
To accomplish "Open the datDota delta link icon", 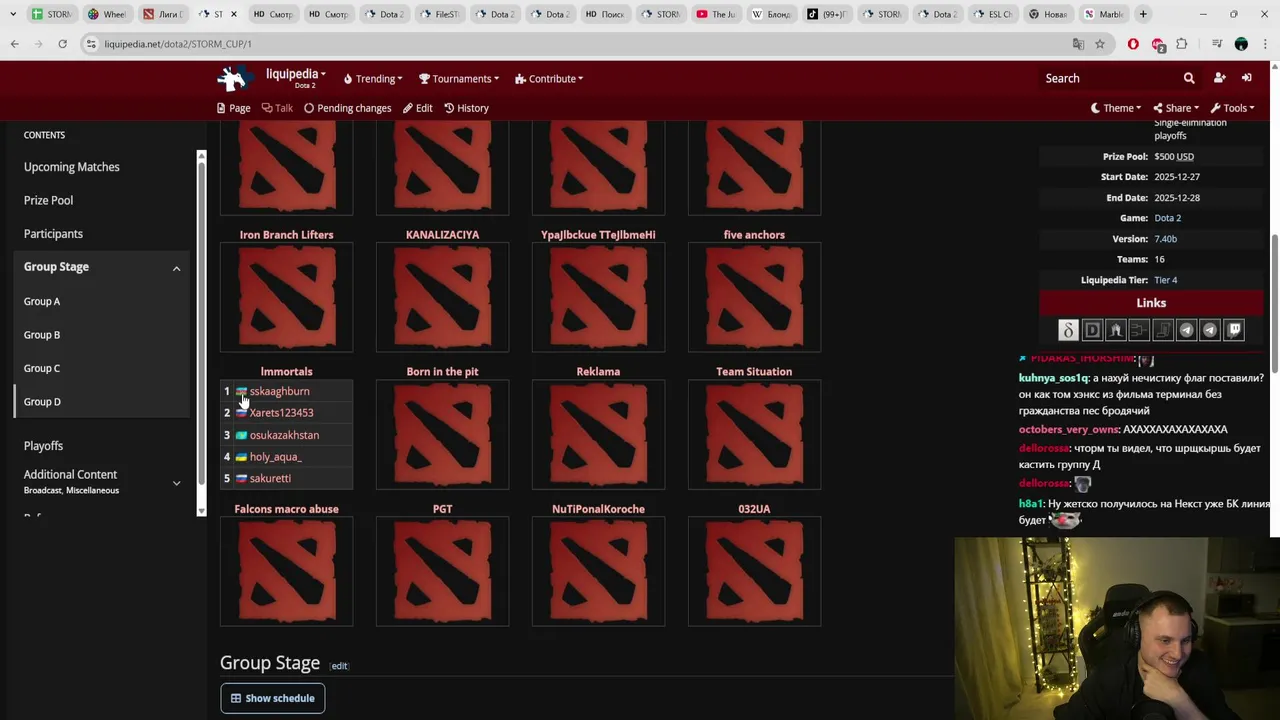I will coord(1068,330).
